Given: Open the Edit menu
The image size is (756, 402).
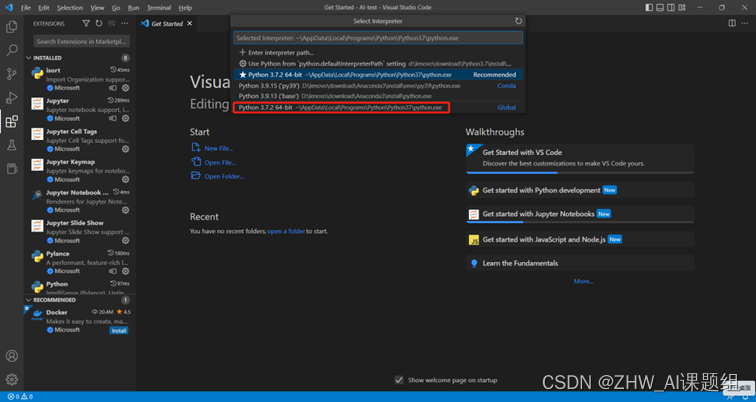Looking at the screenshot, I should coord(44,8).
